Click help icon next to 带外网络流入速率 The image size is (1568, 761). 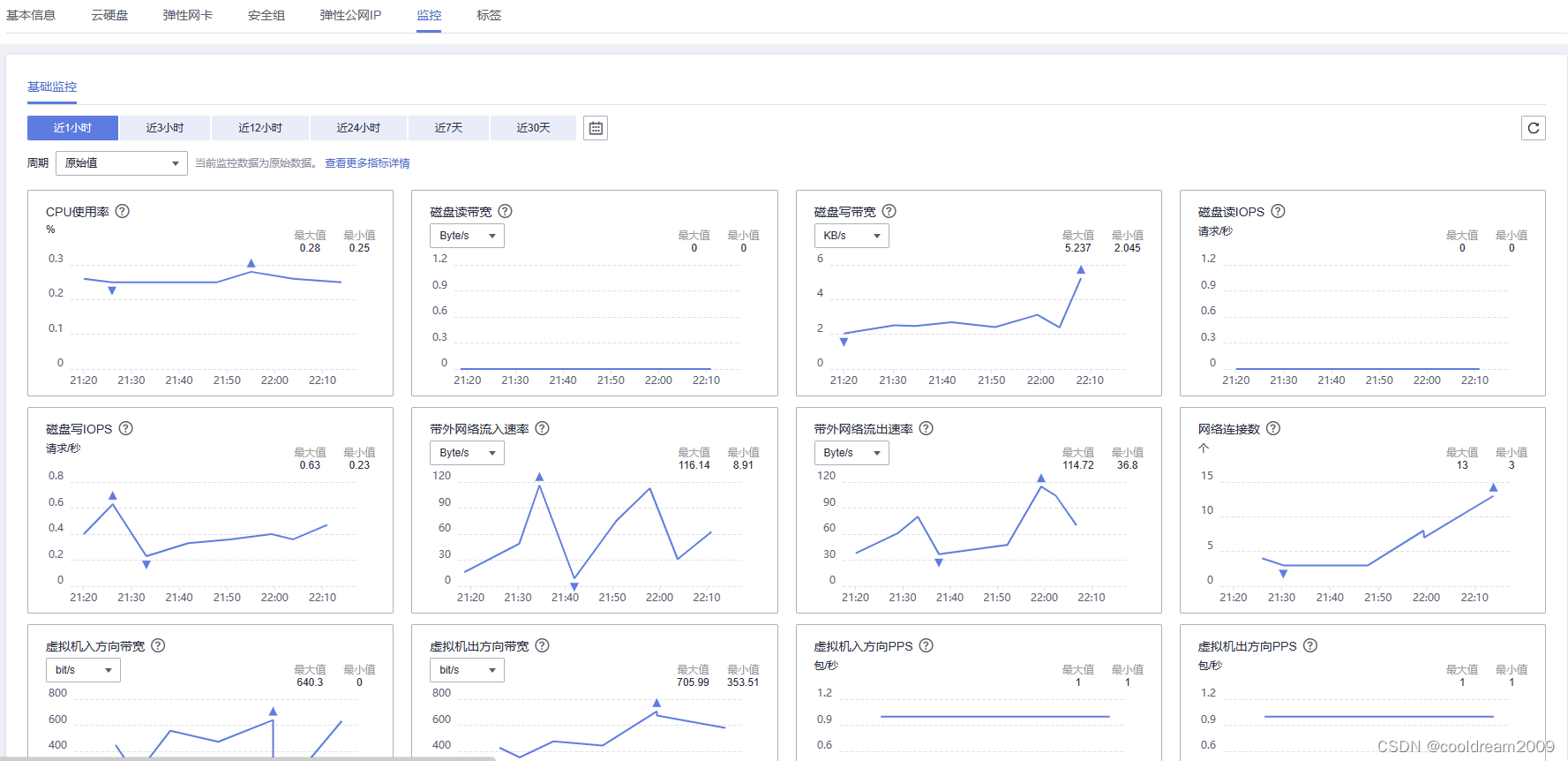[x=543, y=428]
